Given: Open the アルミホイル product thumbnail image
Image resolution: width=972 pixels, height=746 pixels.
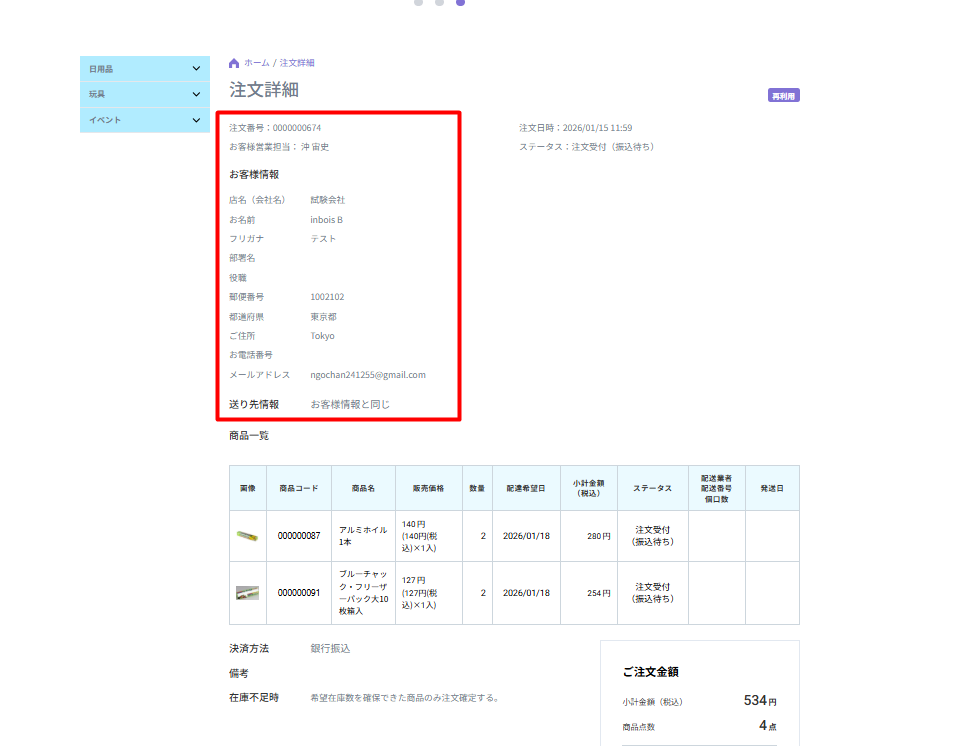Looking at the screenshot, I should [247, 536].
